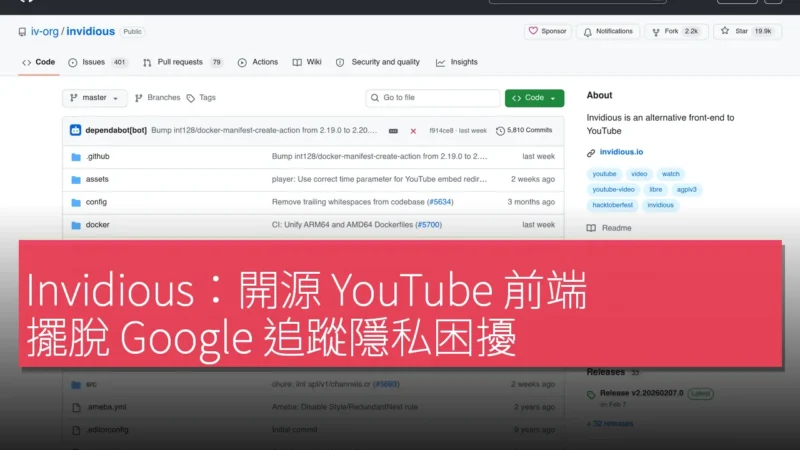Open the config folder

pyautogui.click(x=96, y=202)
